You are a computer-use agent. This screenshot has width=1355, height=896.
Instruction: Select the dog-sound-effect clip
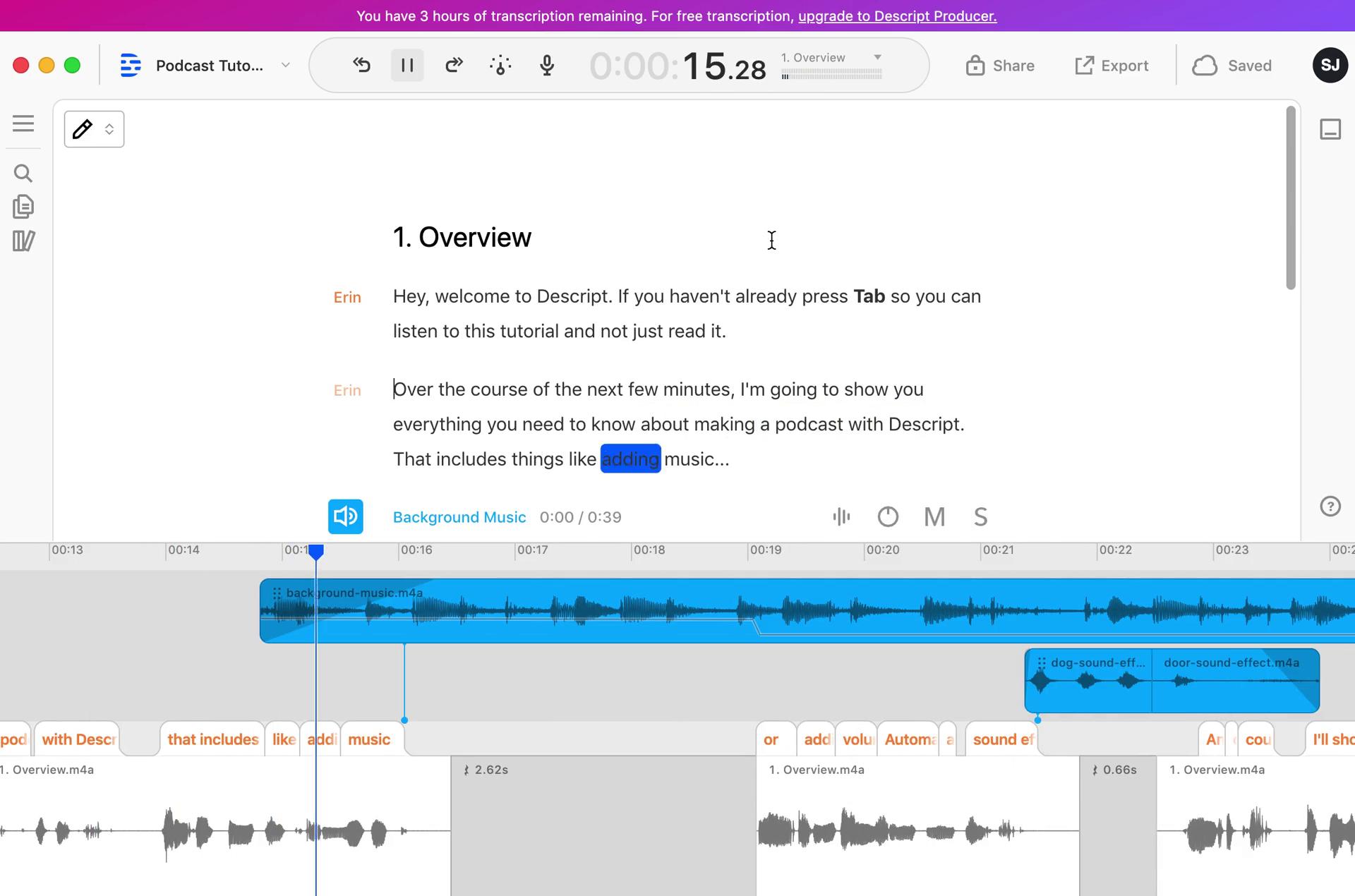[1089, 681]
